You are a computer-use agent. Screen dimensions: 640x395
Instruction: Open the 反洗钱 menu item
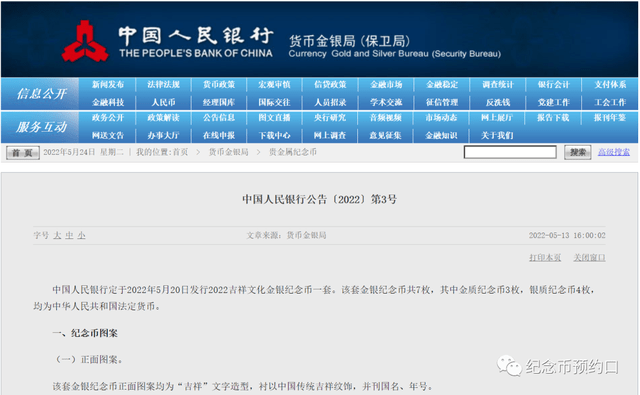498,102
